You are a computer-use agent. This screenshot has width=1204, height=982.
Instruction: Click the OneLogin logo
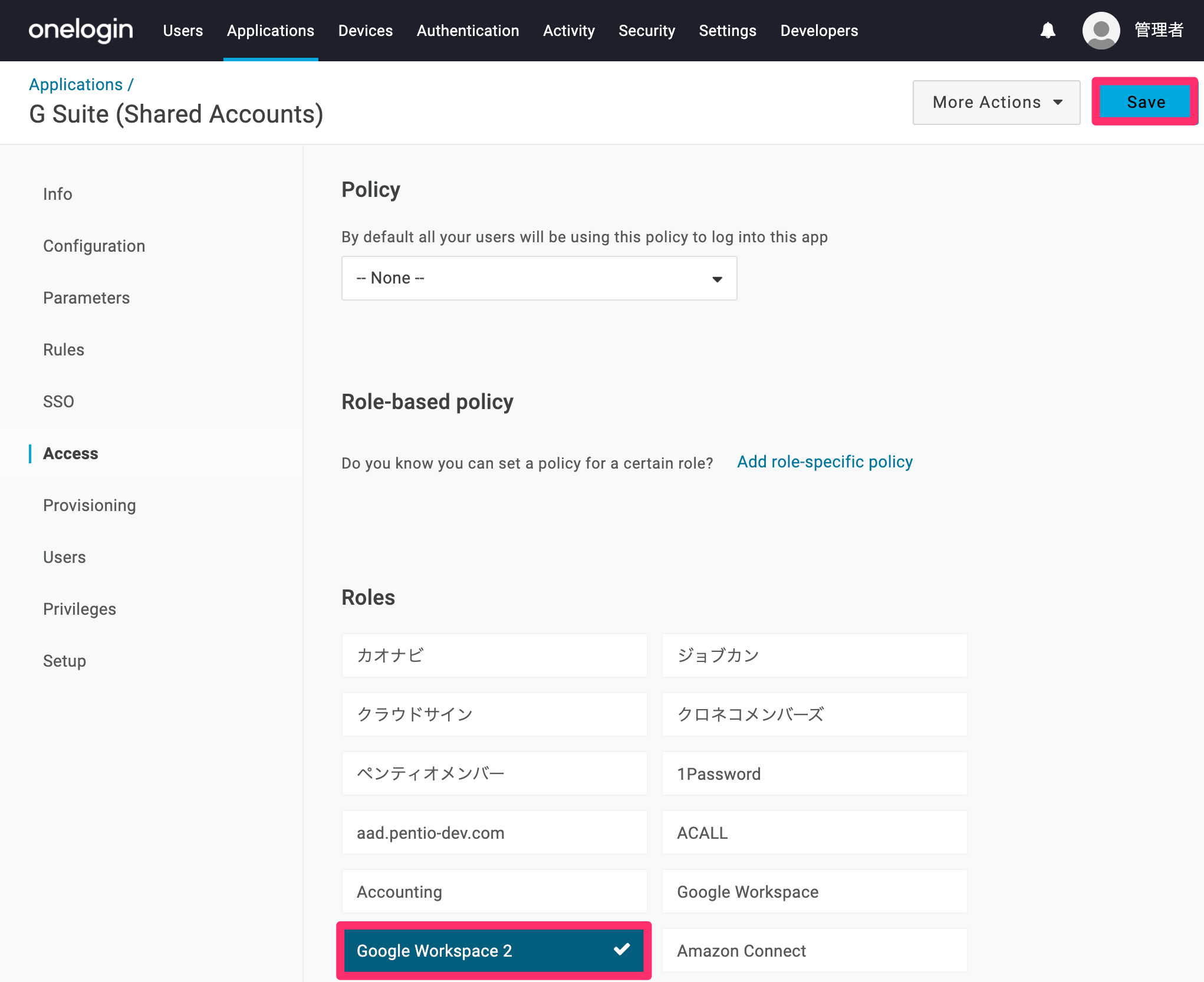click(x=81, y=30)
